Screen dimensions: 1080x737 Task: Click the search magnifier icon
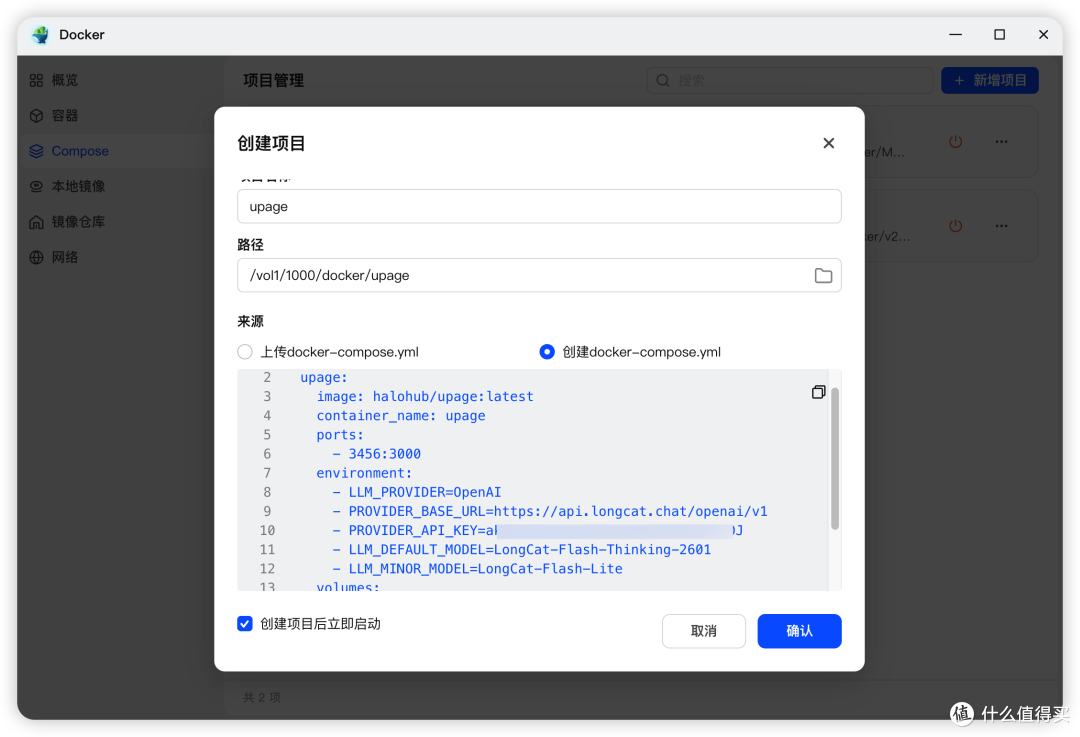(663, 81)
